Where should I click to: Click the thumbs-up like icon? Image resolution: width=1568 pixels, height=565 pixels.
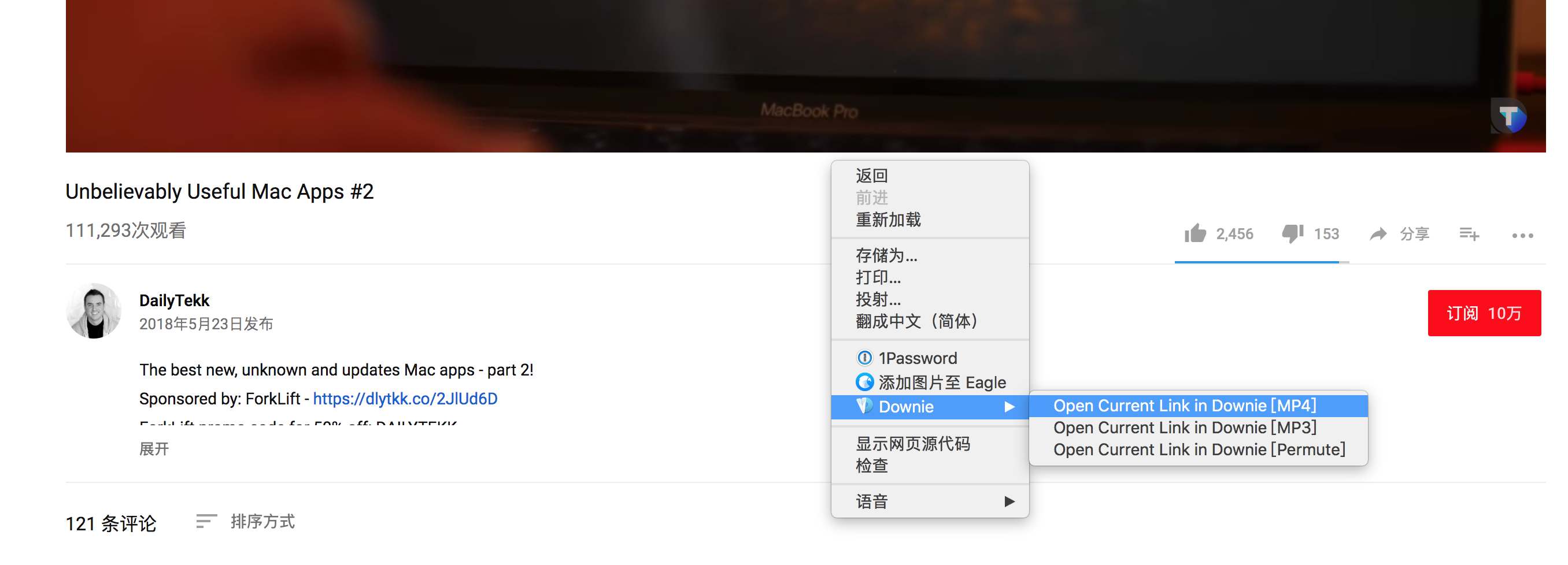[1195, 233]
